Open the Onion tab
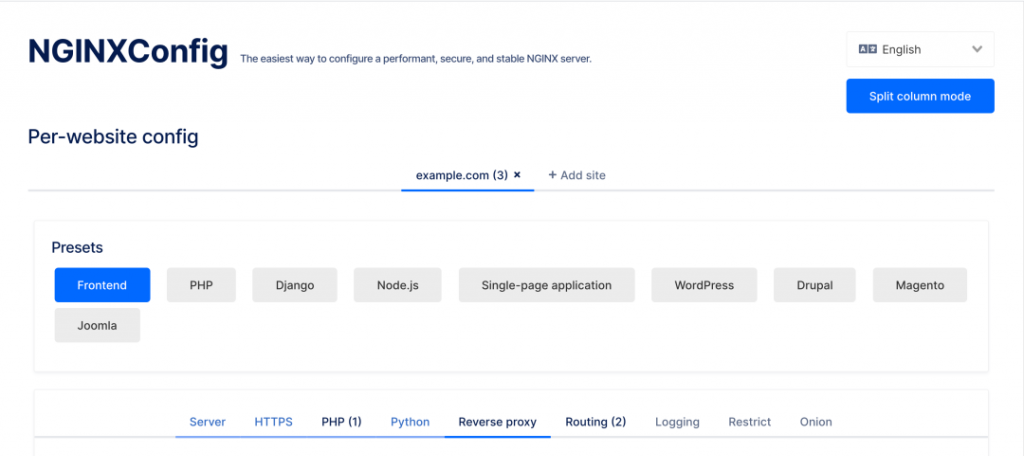The image size is (1024, 456). pos(816,422)
